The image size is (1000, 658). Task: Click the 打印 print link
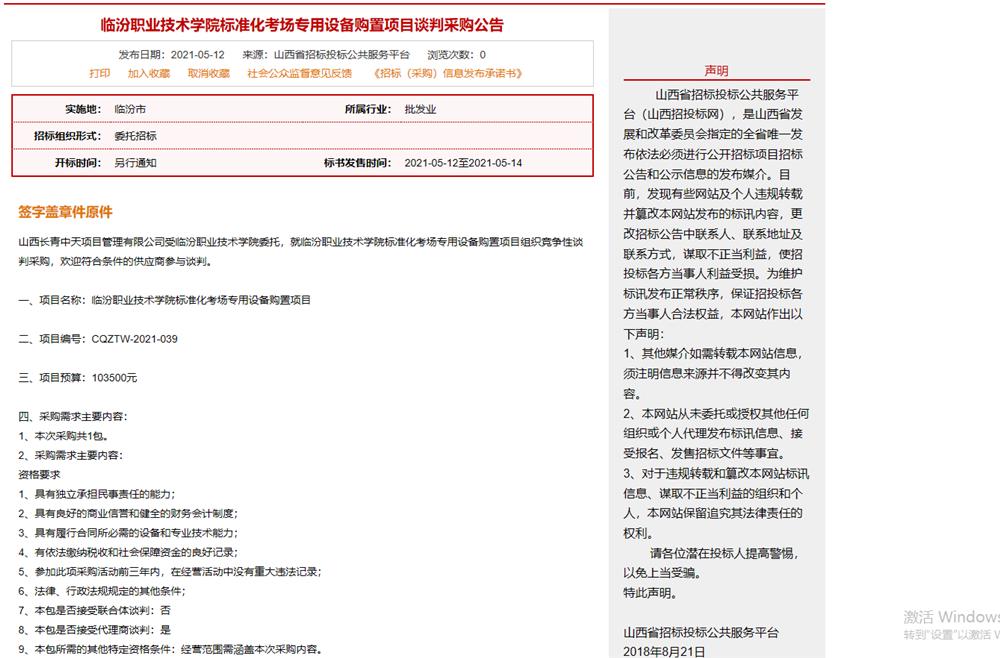tap(99, 73)
